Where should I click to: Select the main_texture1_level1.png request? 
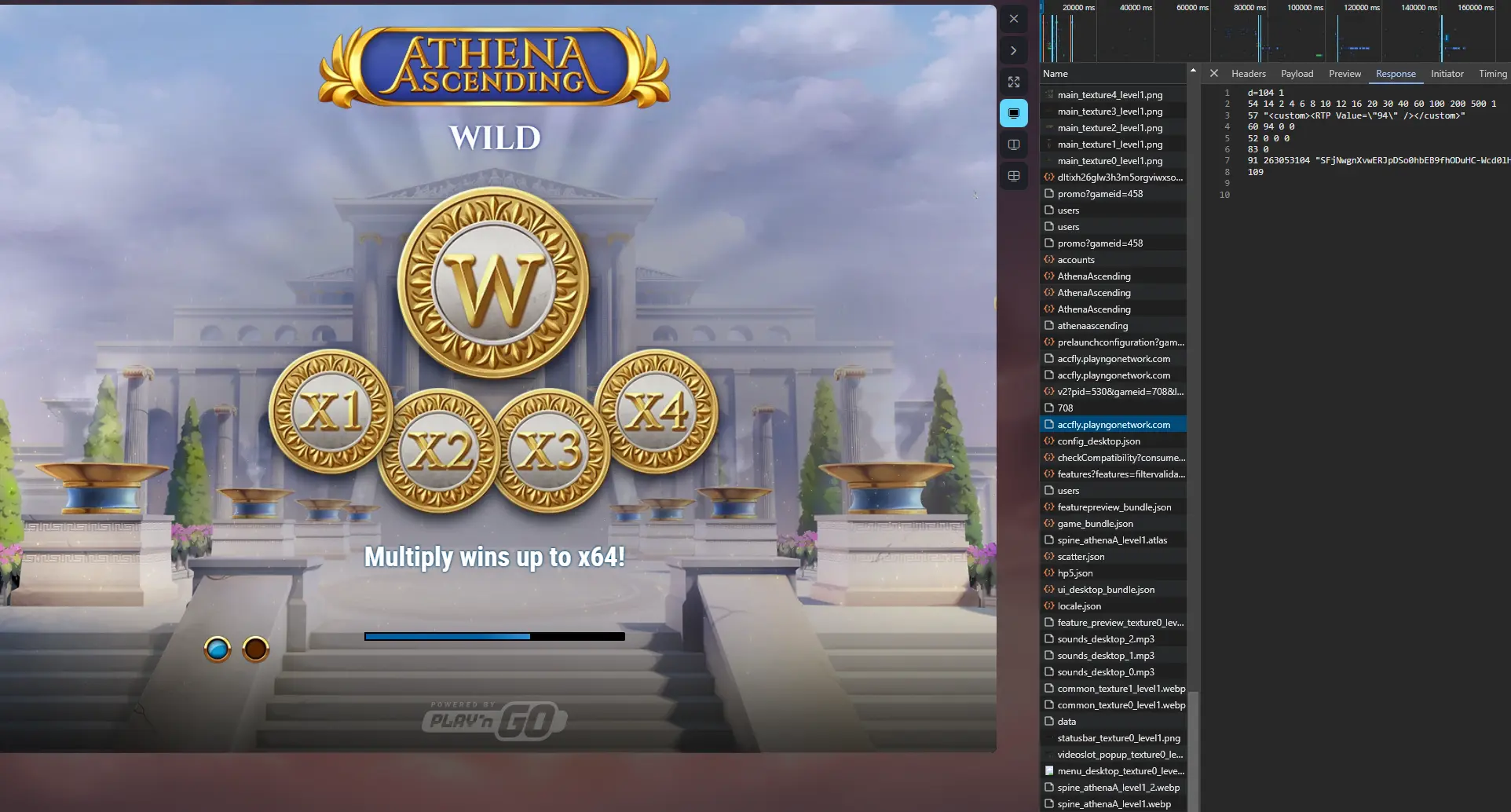[x=1113, y=144]
